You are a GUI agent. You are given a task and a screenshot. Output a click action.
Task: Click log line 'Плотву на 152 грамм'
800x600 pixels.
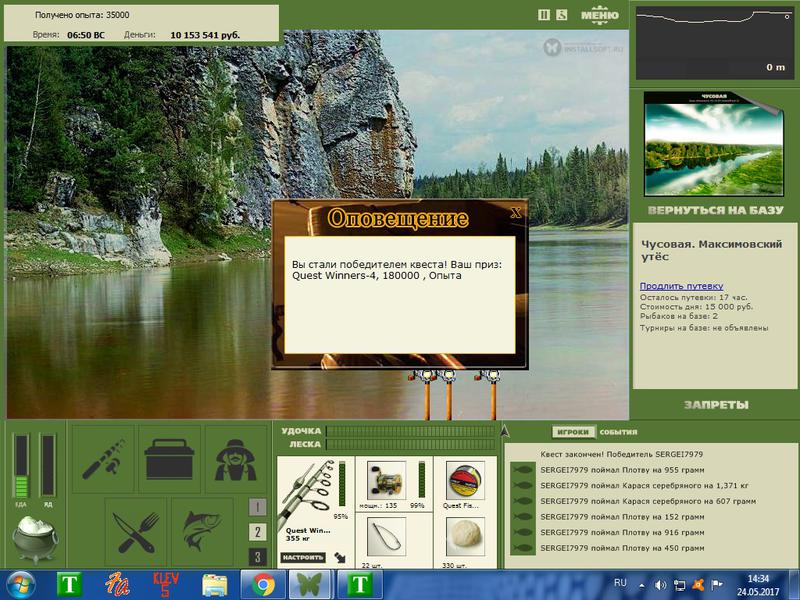pos(622,517)
